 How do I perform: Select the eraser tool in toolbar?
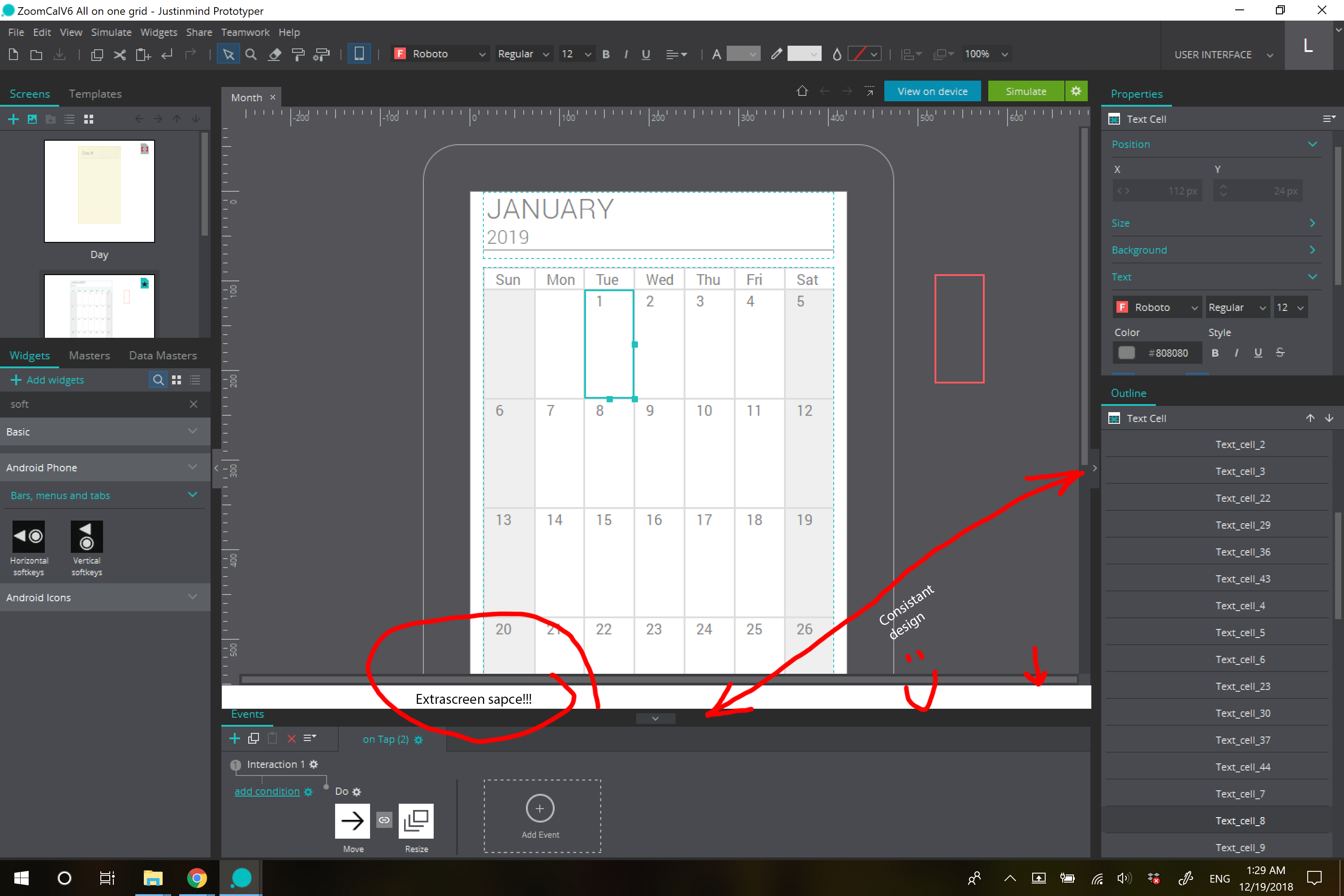click(275, 54)
